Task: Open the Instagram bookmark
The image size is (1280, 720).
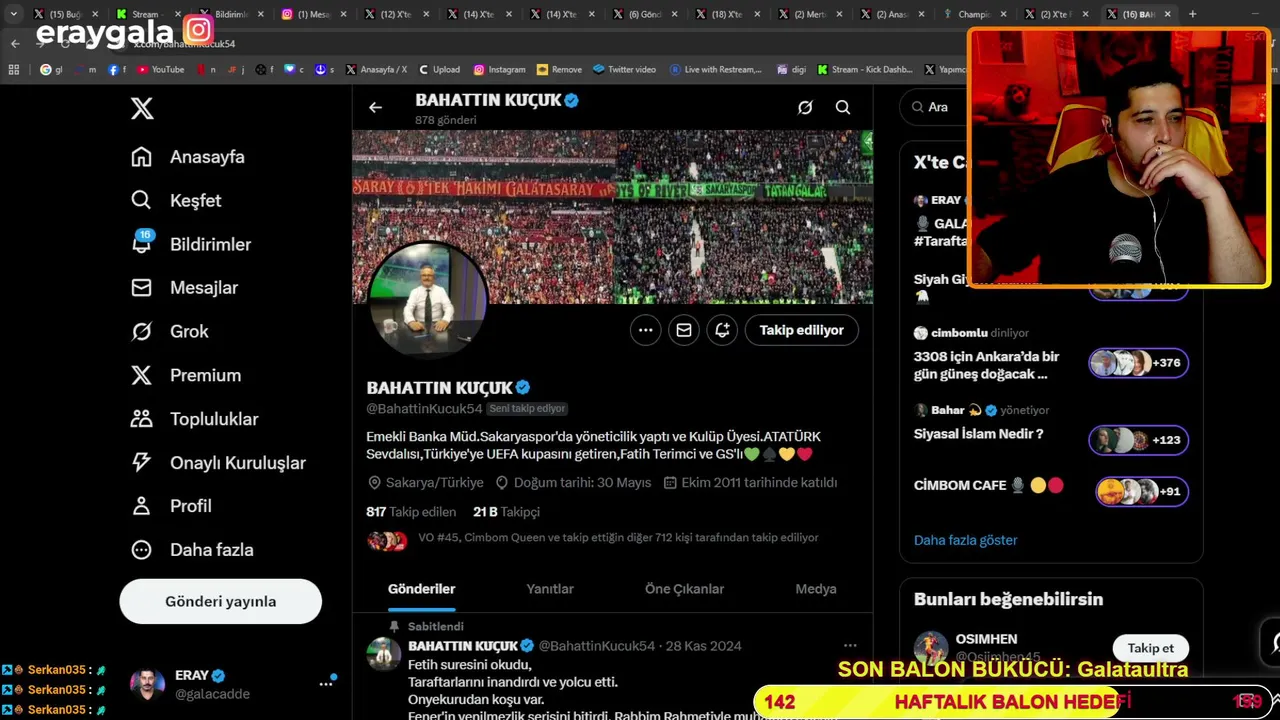Action: (x=499, y=69)
